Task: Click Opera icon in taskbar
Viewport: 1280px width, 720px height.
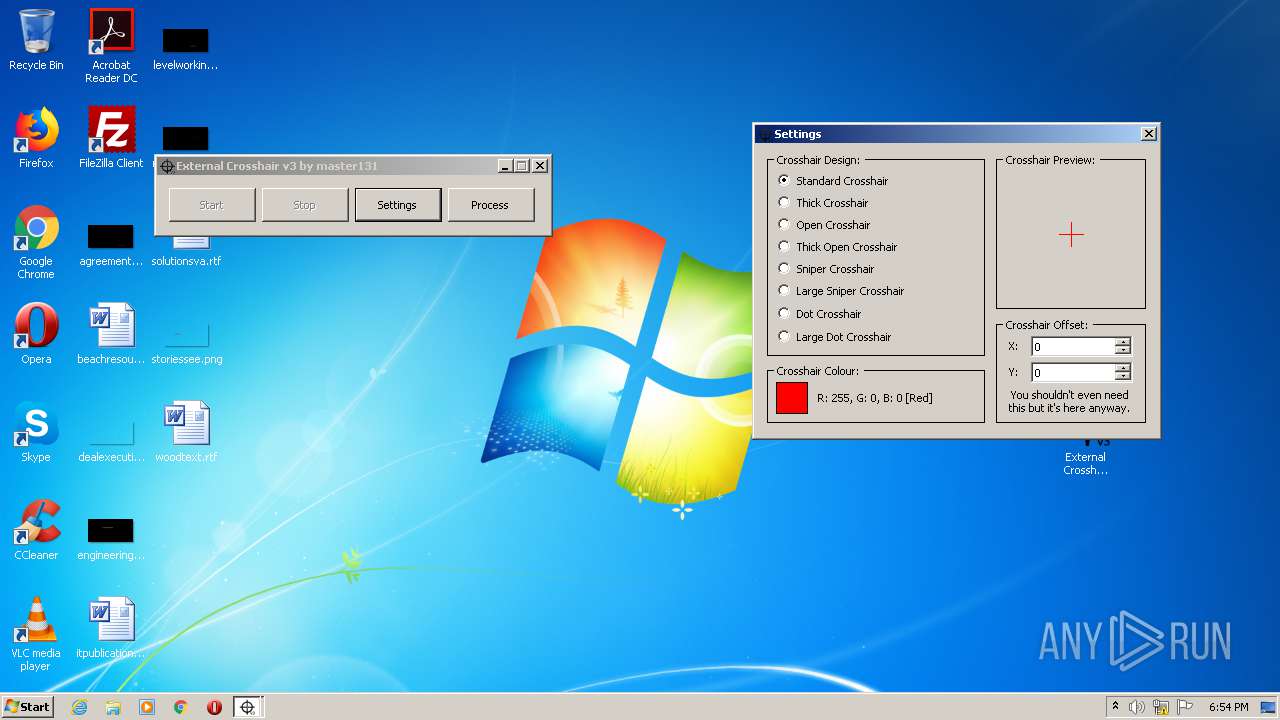Action: point(214,707)
